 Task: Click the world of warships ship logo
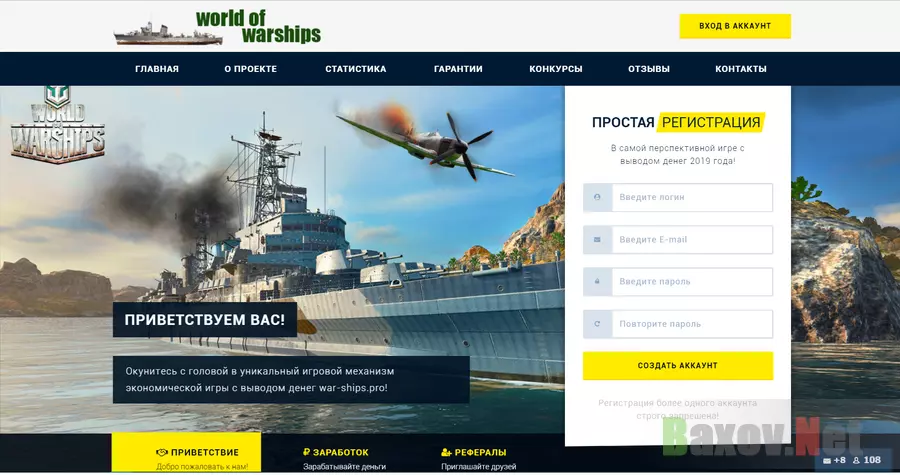click(218, 27)
